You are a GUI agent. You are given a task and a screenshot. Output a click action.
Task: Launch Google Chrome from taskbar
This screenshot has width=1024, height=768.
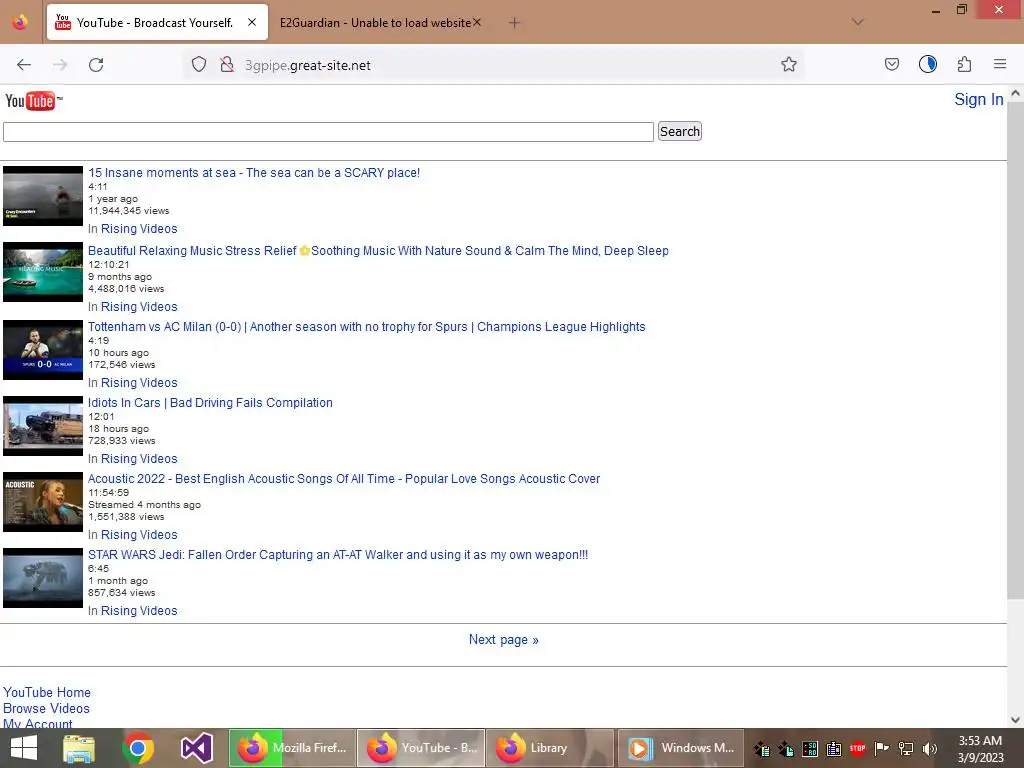(138, 748)
